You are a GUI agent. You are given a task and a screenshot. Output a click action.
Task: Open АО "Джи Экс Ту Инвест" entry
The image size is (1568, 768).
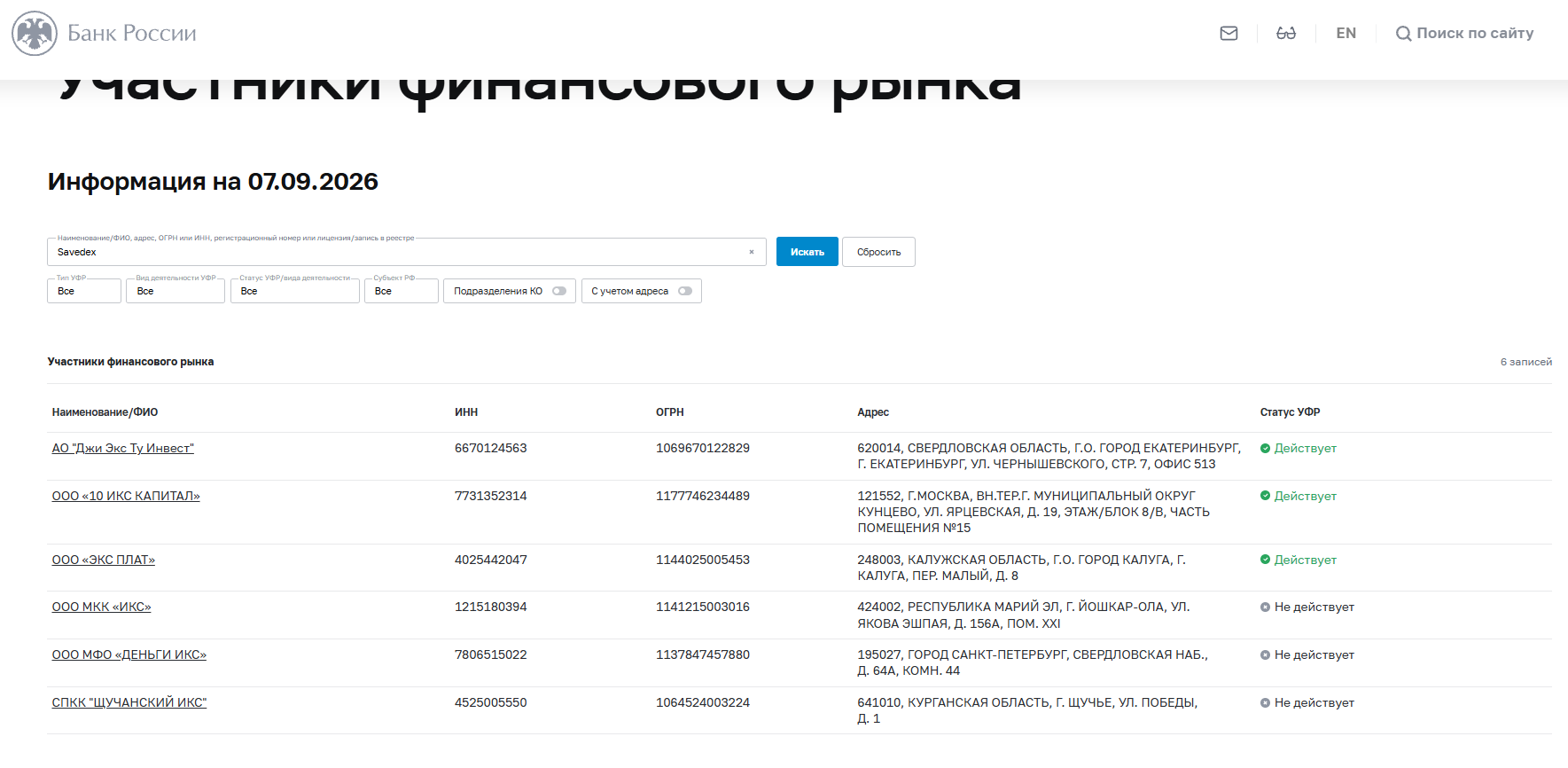coord(123,449)
